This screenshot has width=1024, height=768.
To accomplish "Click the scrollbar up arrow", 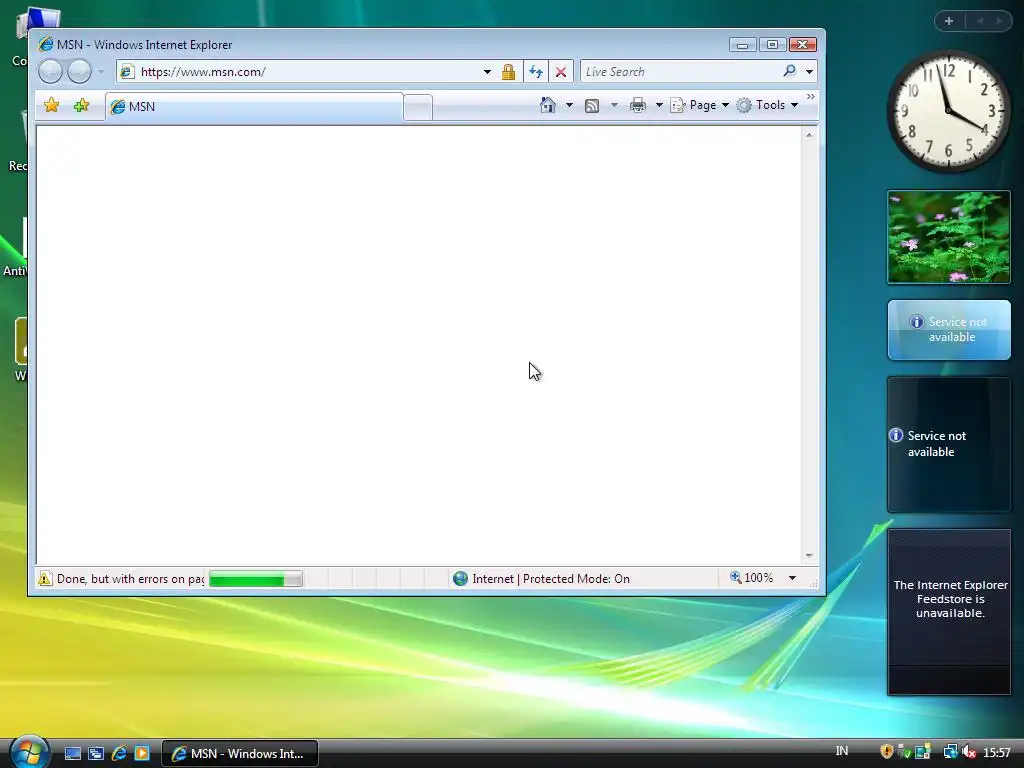I will tap(809, 135).
